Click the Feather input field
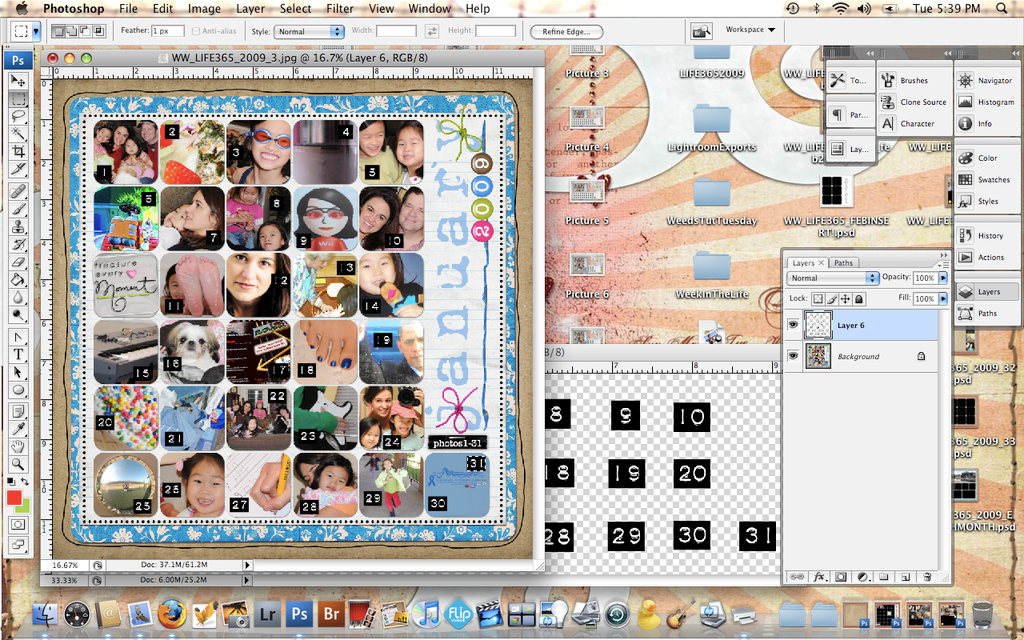This screenshot has width=1024, height=640. click(x=169, y=31)
